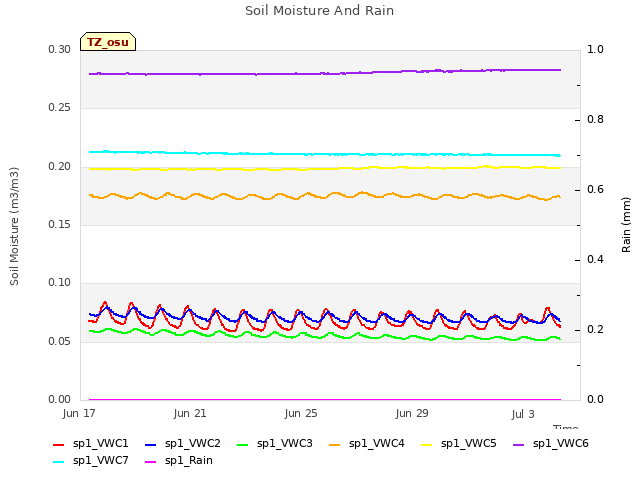Screen dimensions: 640x480
Task: Click the 0.05 left axis value
Action: 60,341
